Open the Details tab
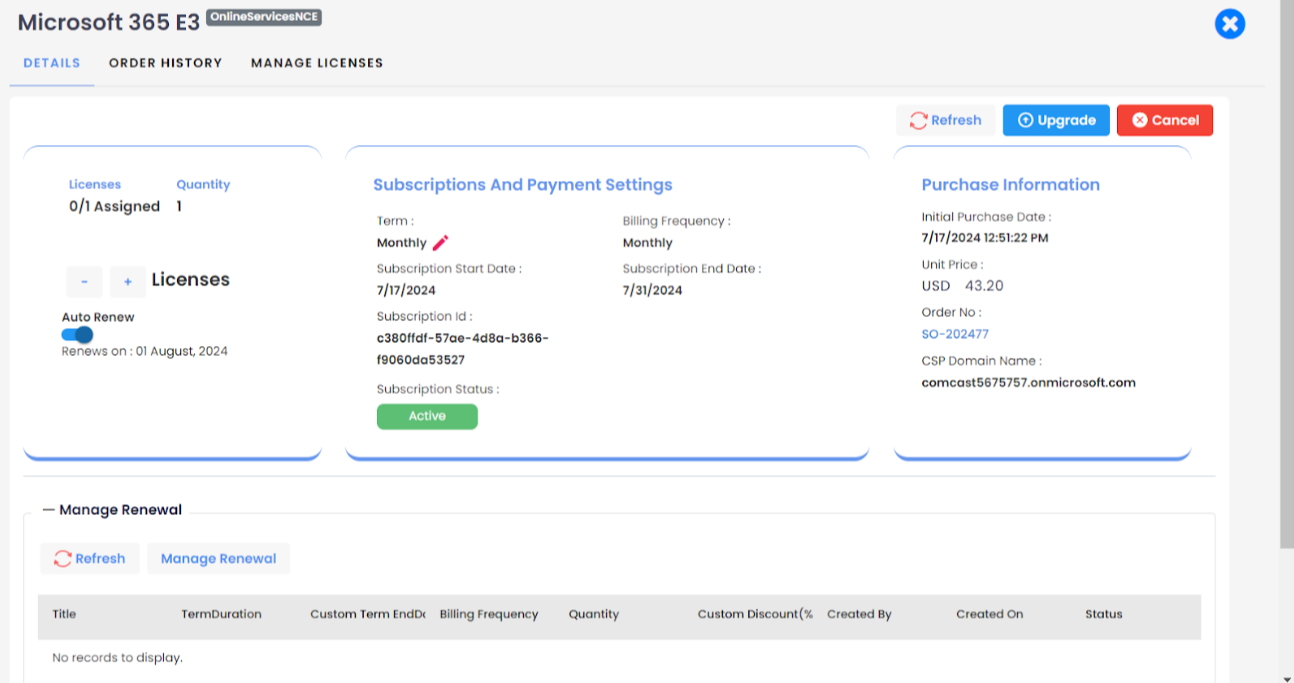 pos(52,63)
